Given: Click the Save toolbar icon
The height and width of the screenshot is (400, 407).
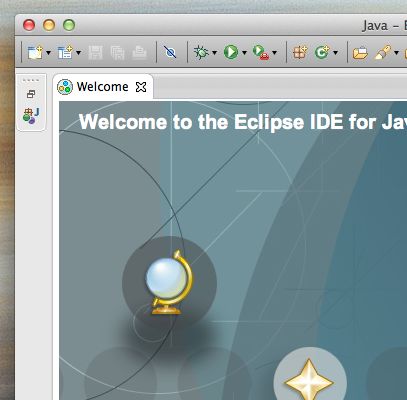Looking at the screenshot, I should coord(95,53).
